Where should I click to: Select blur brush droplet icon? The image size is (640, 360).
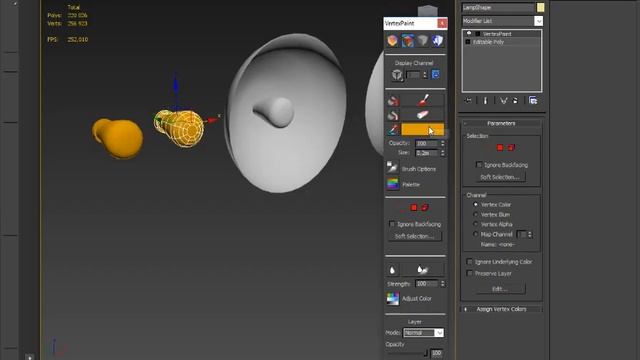coord(392,270)
